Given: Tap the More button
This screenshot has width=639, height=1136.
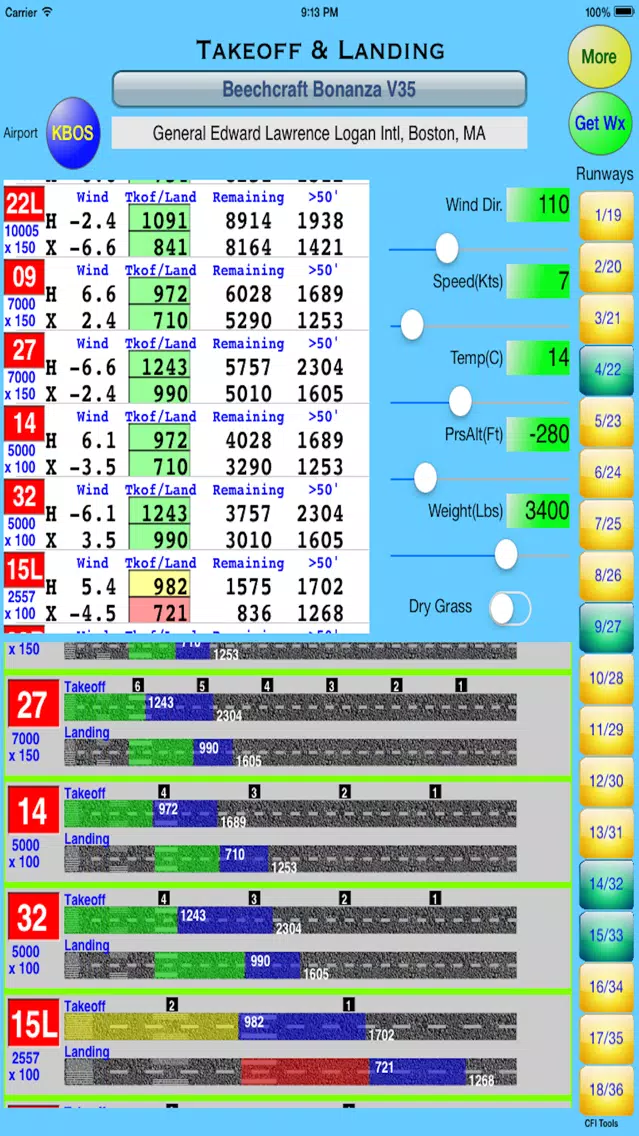Looking at the screenshot, I should pos(599,57).
